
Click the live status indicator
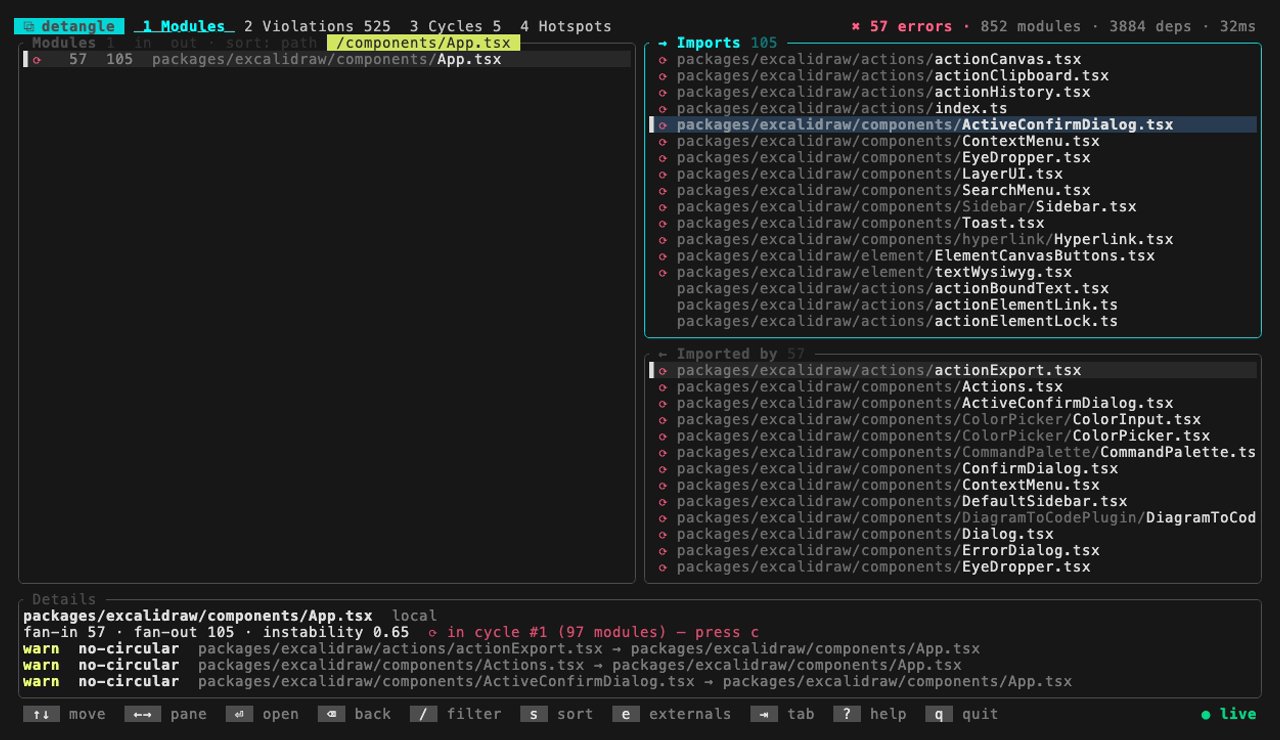pyautogui.click(x=1228, y=714)
